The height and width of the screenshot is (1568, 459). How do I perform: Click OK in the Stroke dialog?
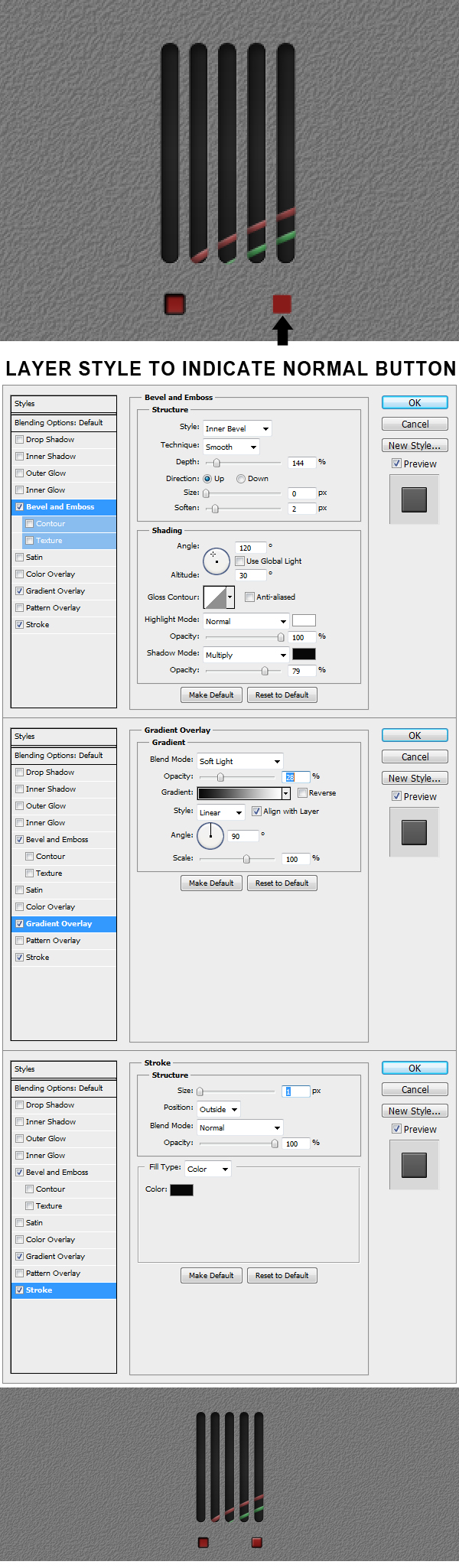415,1068
